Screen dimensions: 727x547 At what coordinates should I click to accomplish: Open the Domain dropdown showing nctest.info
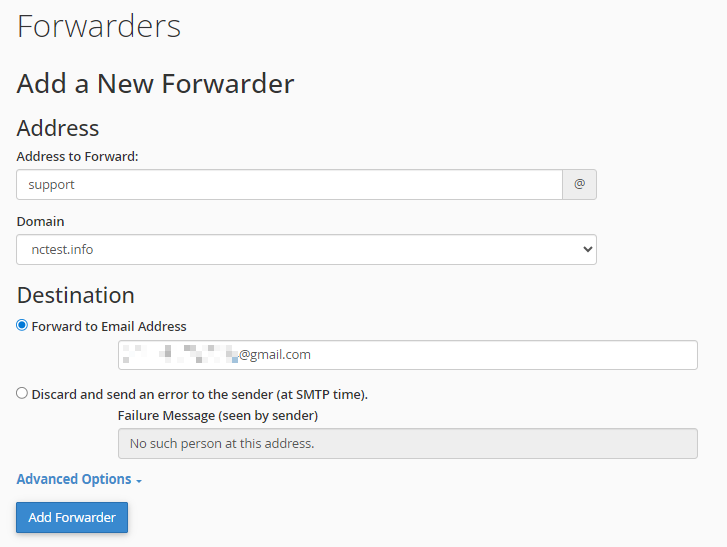coord(306,250)
